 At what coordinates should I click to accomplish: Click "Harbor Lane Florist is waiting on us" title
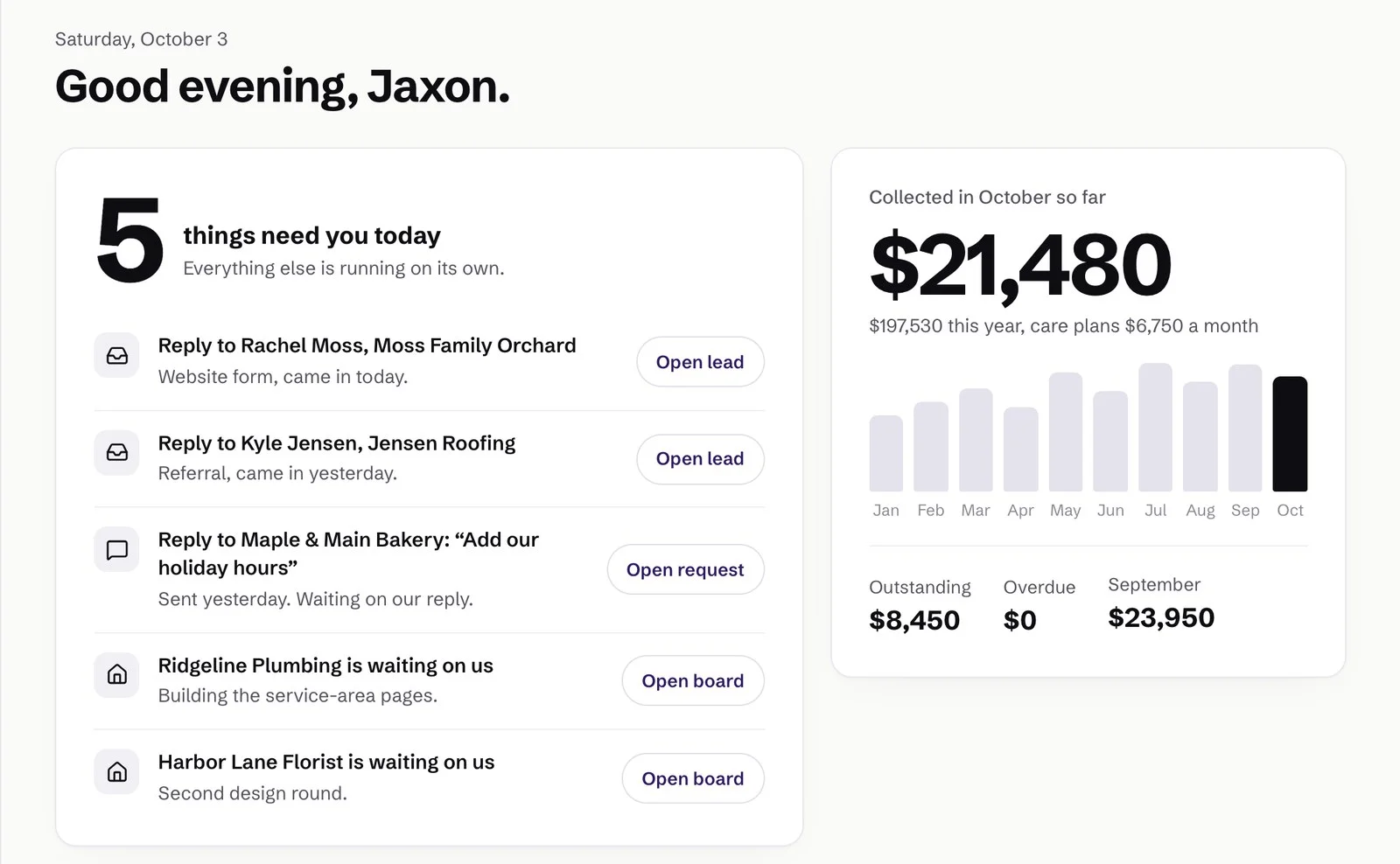[x=326, y=762]
